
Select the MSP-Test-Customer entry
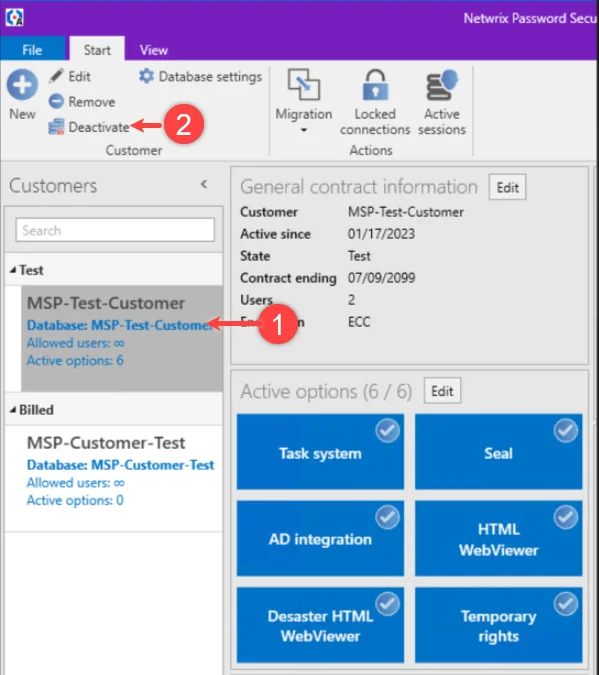tap(122, 338)
